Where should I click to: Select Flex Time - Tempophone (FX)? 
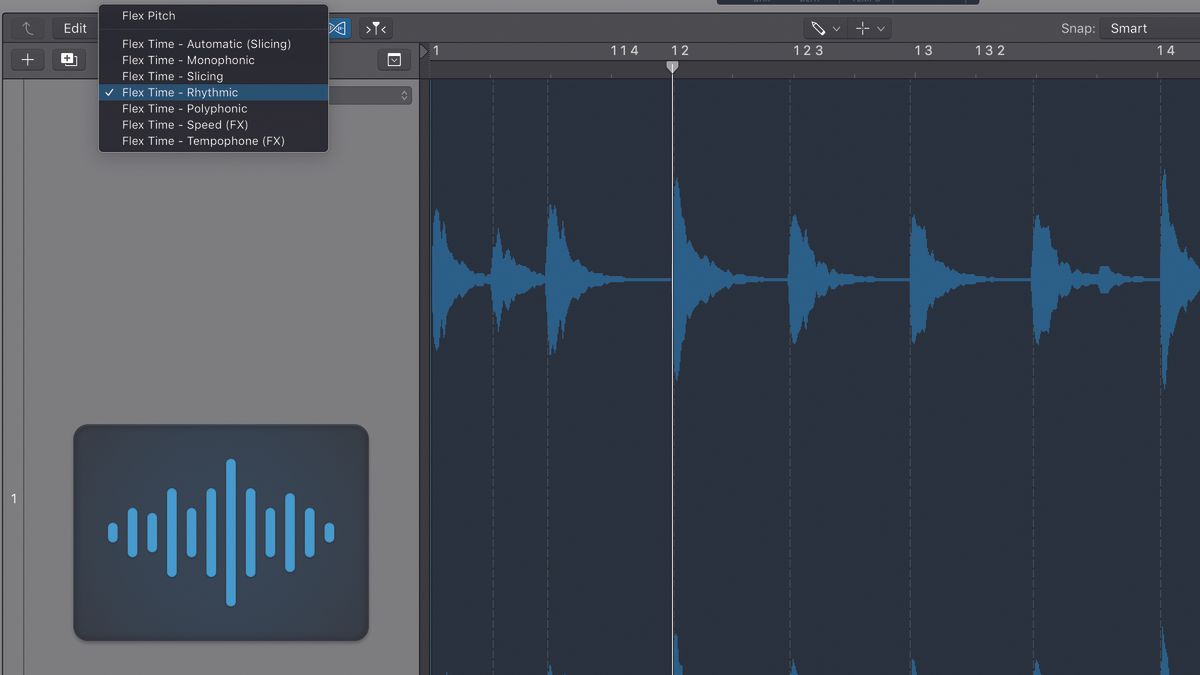[x=203, y=140]
